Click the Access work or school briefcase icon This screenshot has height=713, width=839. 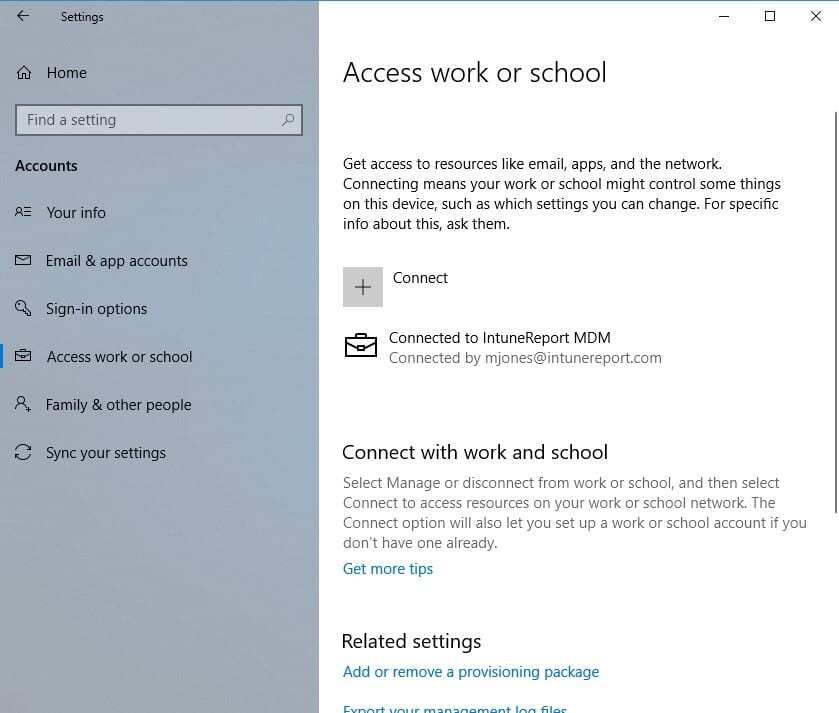tap(22, 356)
